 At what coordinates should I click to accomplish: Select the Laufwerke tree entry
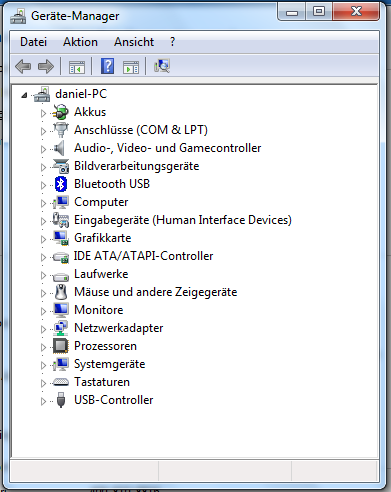coord(101,274)
